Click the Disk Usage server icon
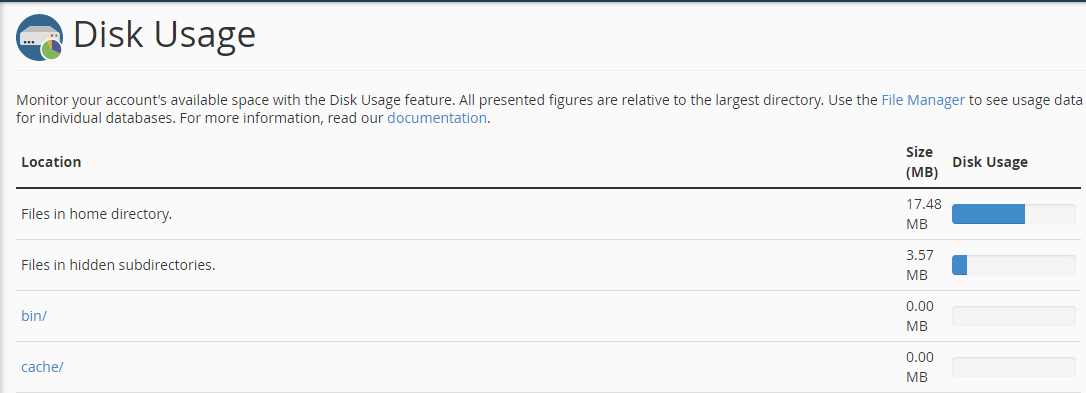 pos(39,37)
